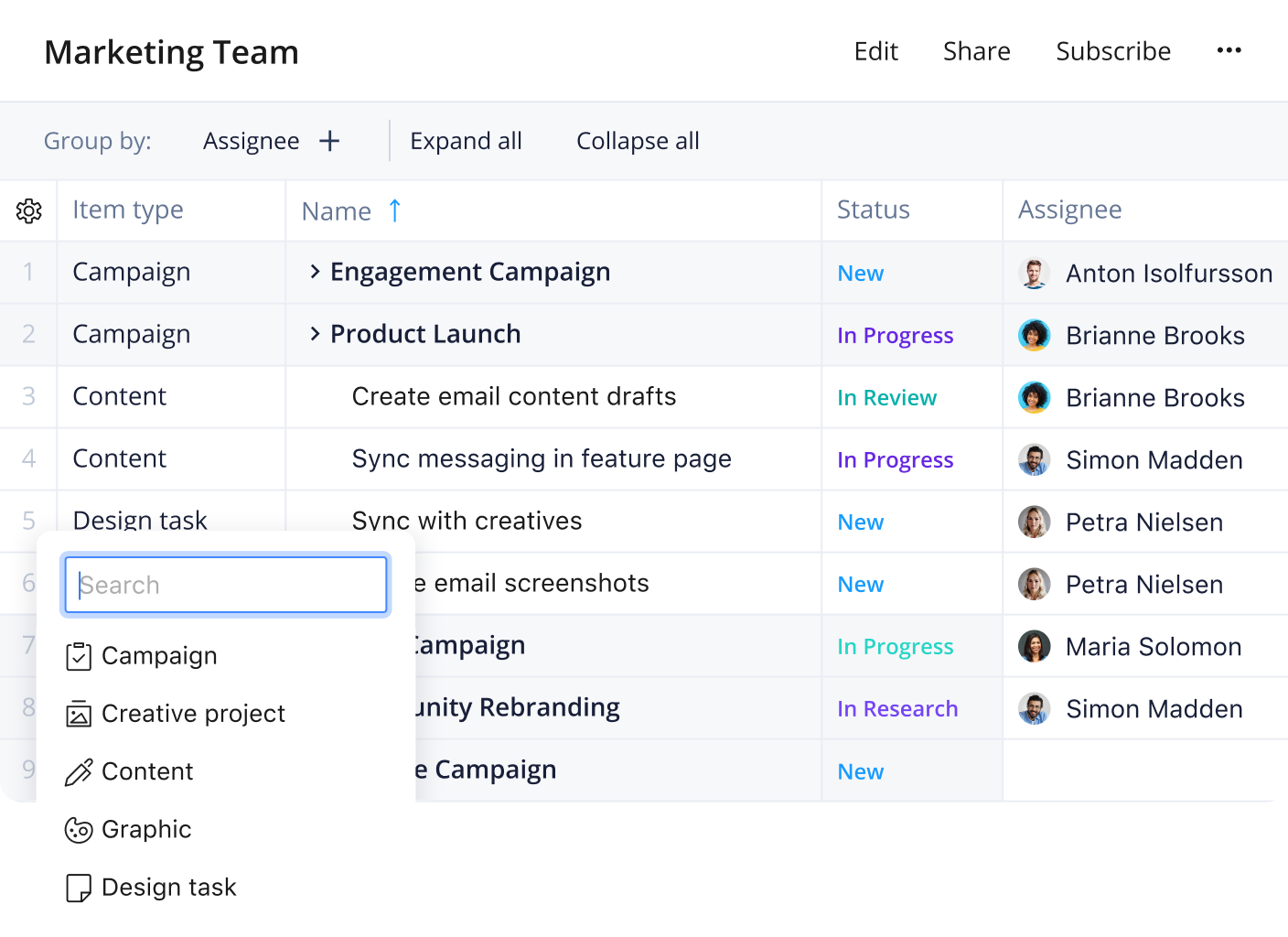This screenshot has width=1288, height=937.
Task: Click the plus icon next to Assignee
Action: (329, 141)
